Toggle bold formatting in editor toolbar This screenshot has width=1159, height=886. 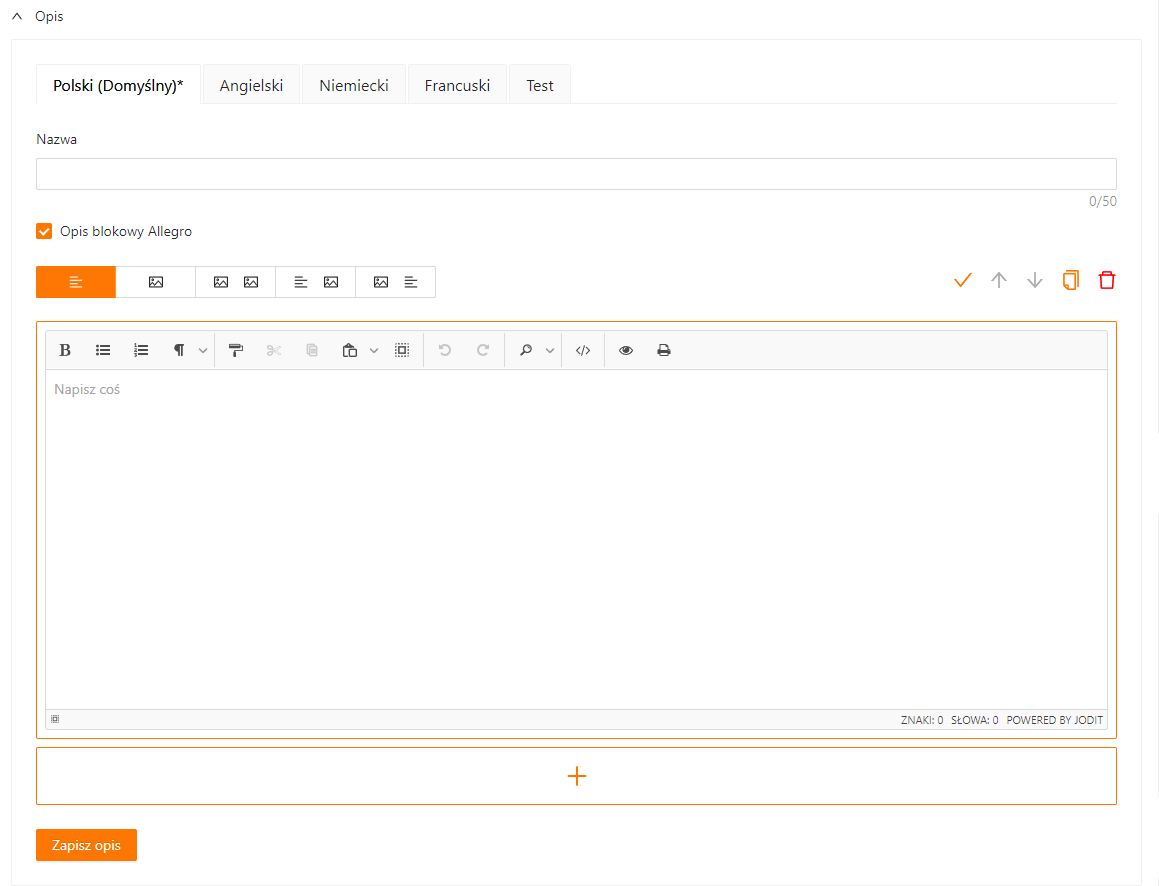(x=65, y=350)
